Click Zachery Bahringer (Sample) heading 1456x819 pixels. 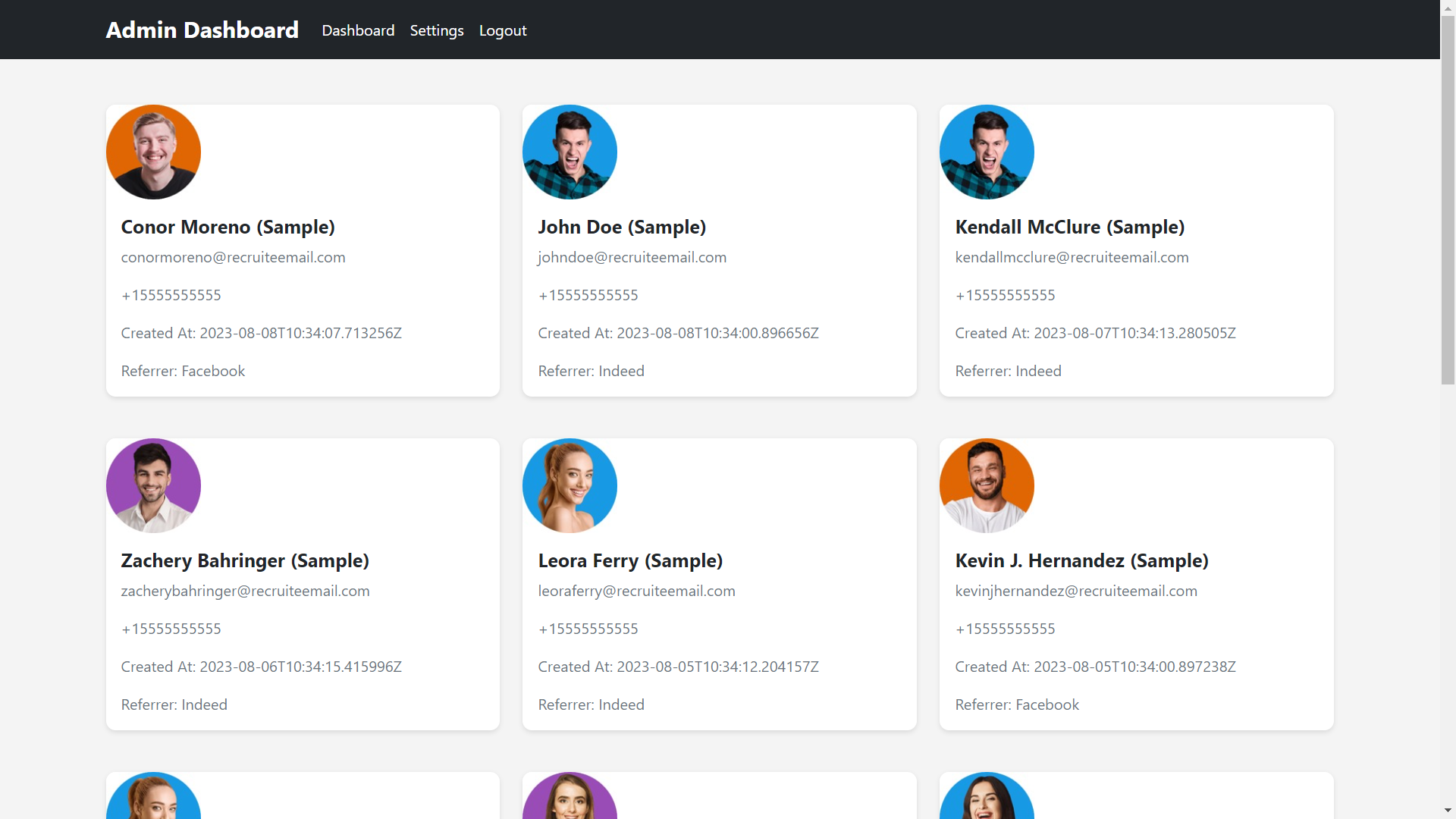[x=245, y=560]
